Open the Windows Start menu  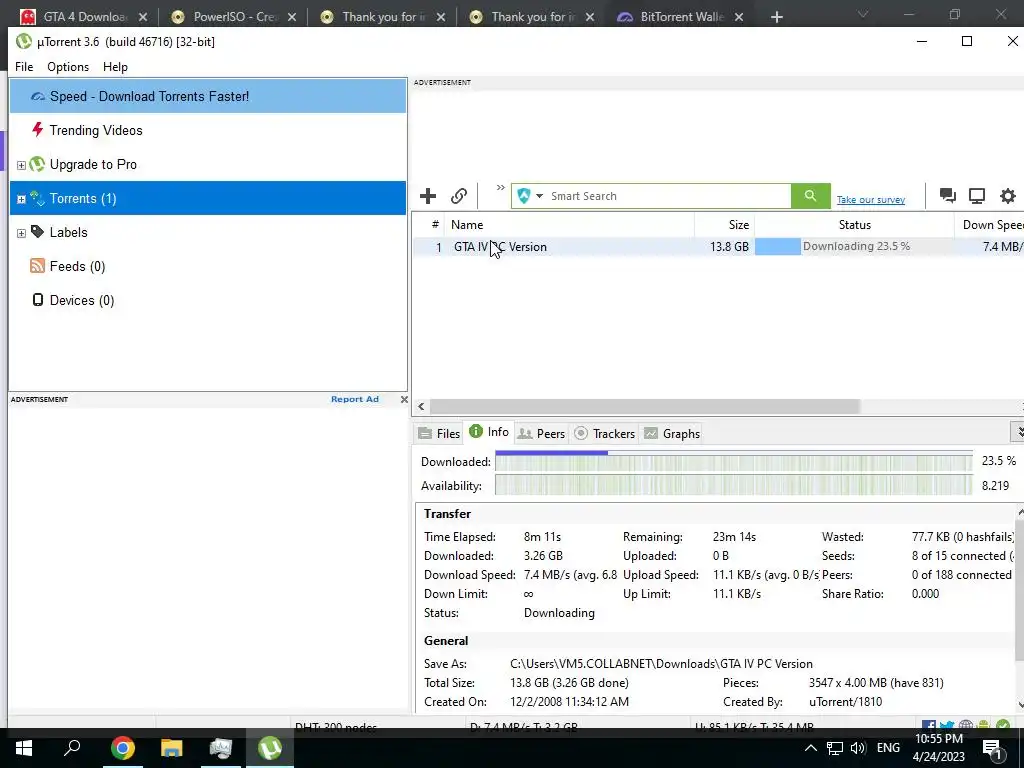(x=24, y=748)
